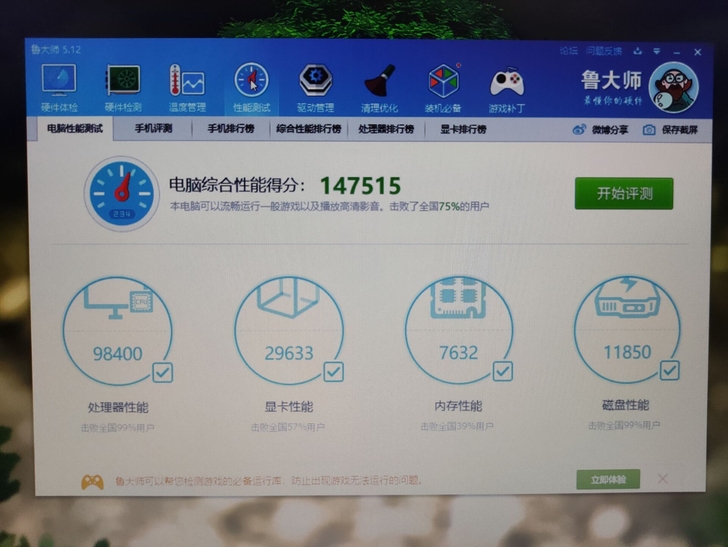Click the 鲁大师 5.12 window title

pyautogui.click(x=56, y=49)
